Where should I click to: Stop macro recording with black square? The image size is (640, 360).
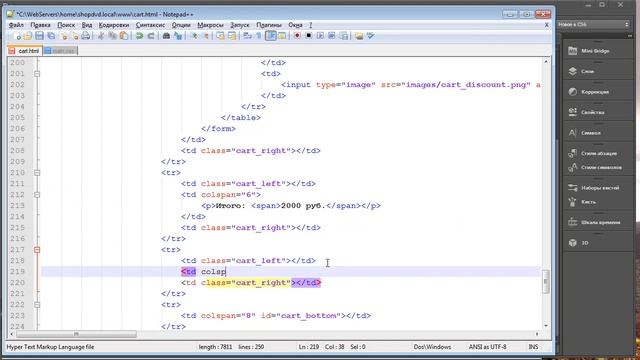(x=309, y=36)
